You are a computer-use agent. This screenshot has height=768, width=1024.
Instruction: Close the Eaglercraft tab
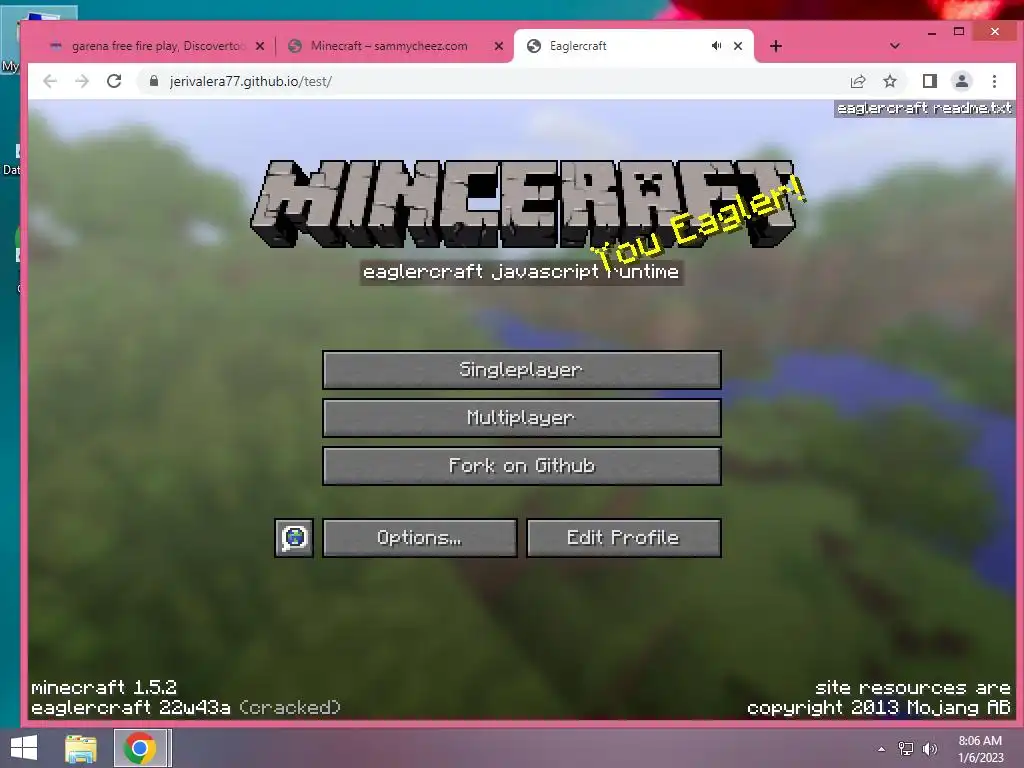(738, 46)
